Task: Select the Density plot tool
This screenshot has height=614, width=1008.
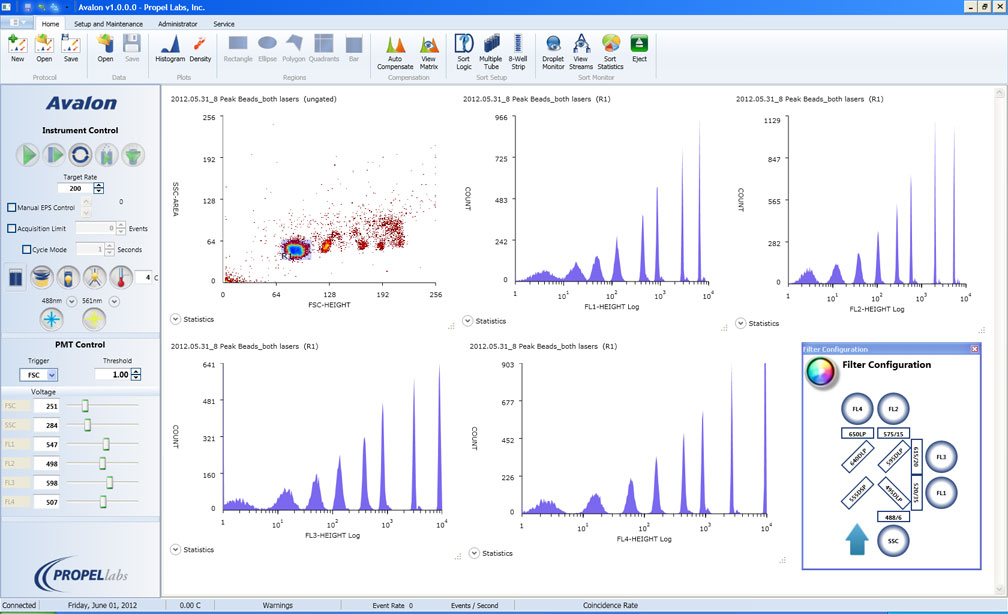Action: pos(200,49)
